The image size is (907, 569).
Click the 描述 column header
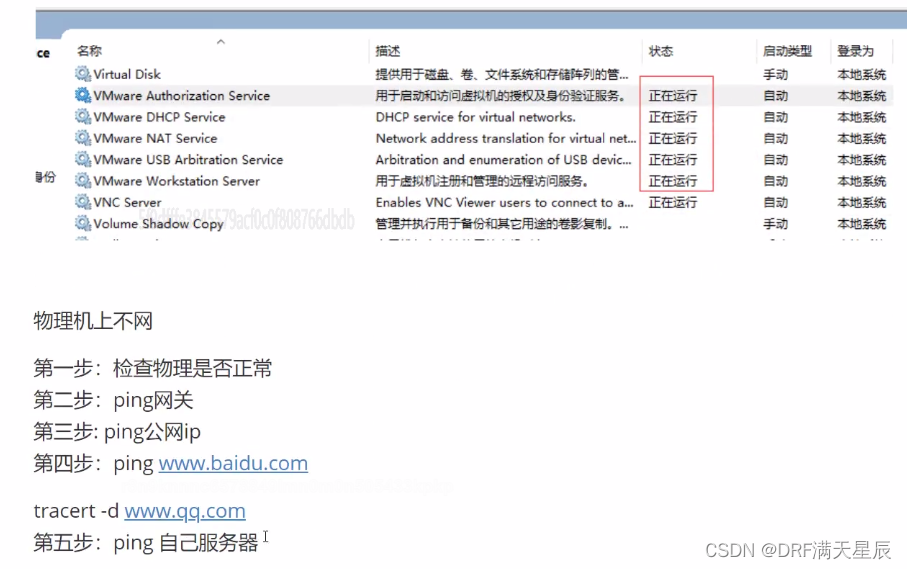click(388, 51)
